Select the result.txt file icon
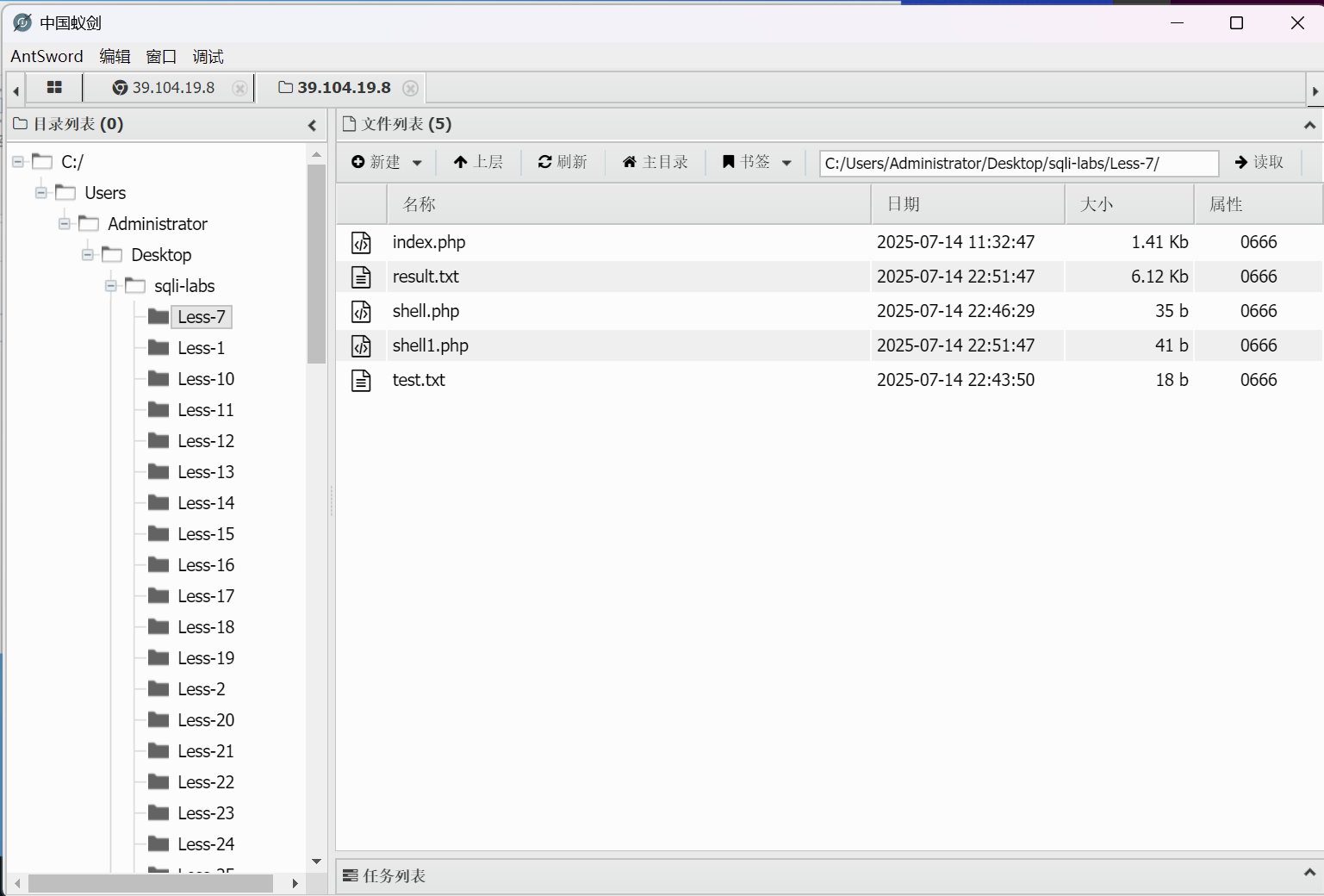 pos(361,277)
